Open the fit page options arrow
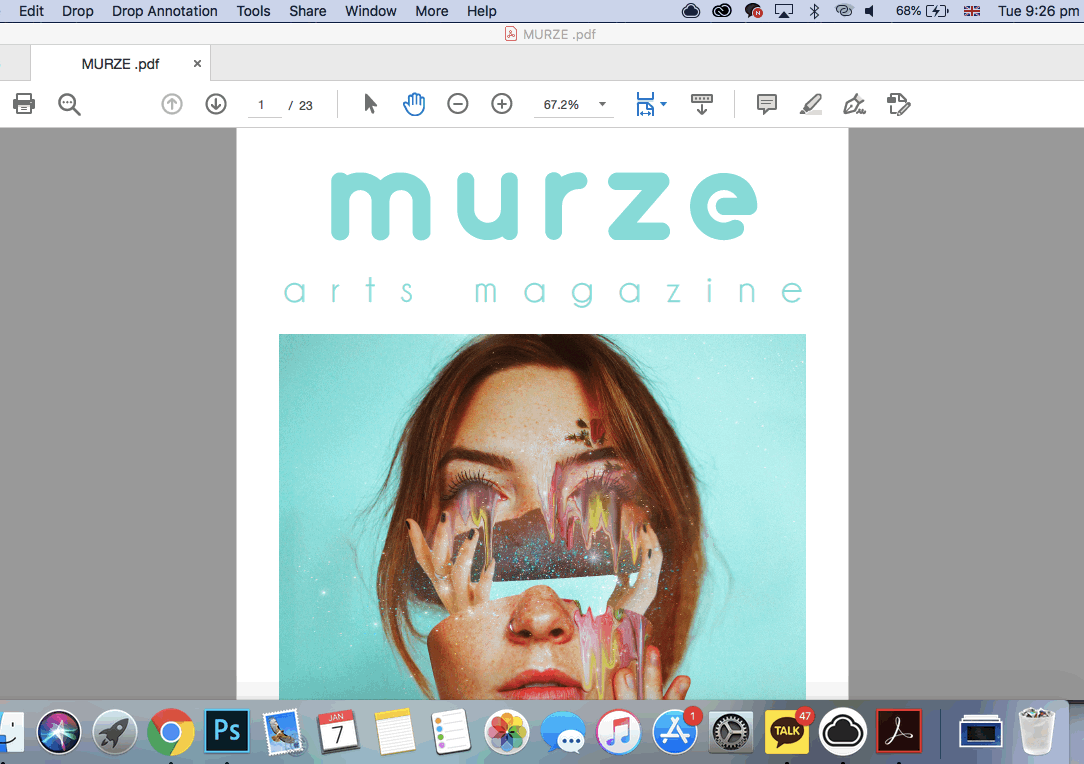The image size is (1084, 764). (x=664, y=104)
